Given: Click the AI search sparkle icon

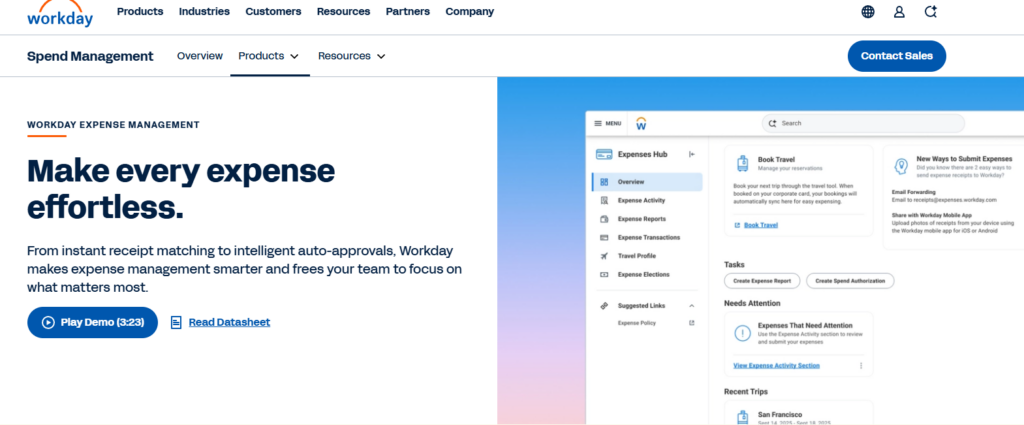Looking at the screenshot, I should coord(931,12).
